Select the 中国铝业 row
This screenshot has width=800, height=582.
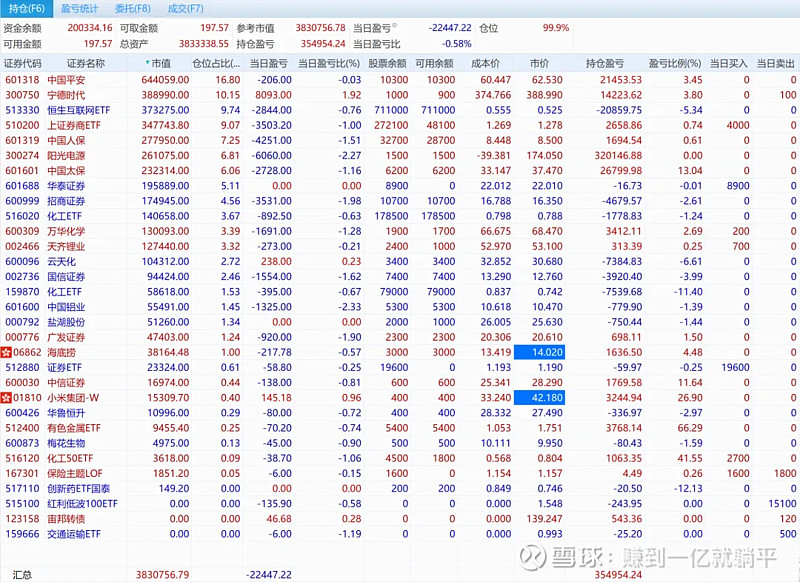pos(400,307)
